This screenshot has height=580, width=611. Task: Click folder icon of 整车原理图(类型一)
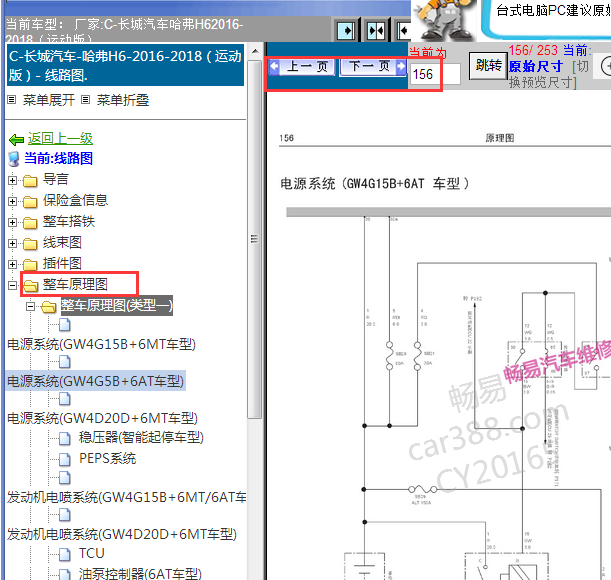tap(48, 307)
